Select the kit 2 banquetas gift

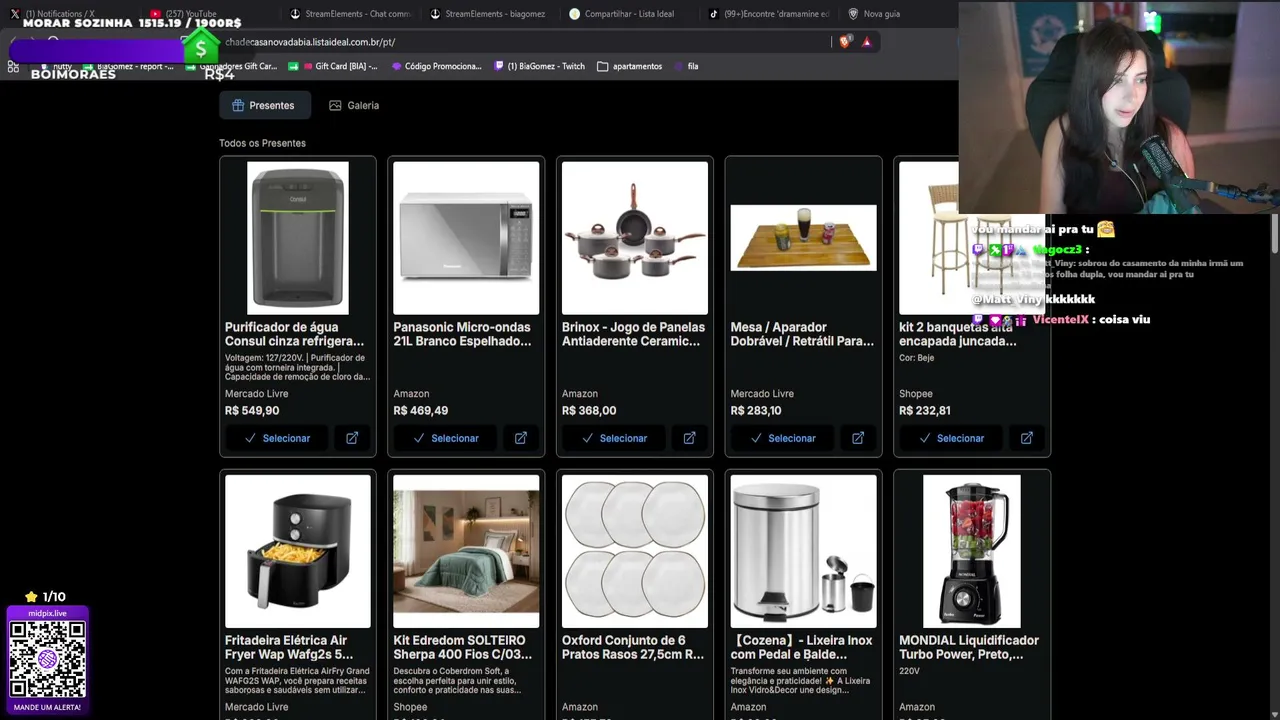[x=951, y=438]
